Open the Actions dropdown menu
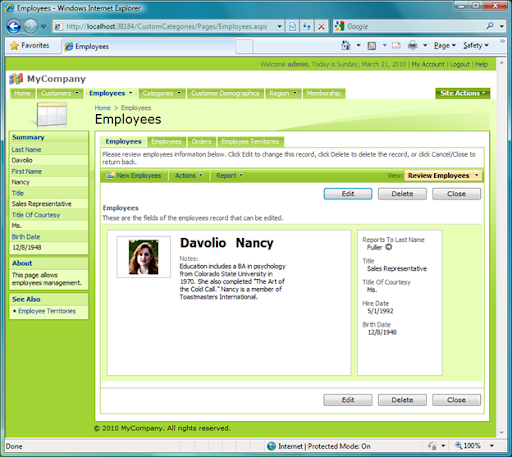The height and width of the screenshot is (457, 512). click(189, 176)
